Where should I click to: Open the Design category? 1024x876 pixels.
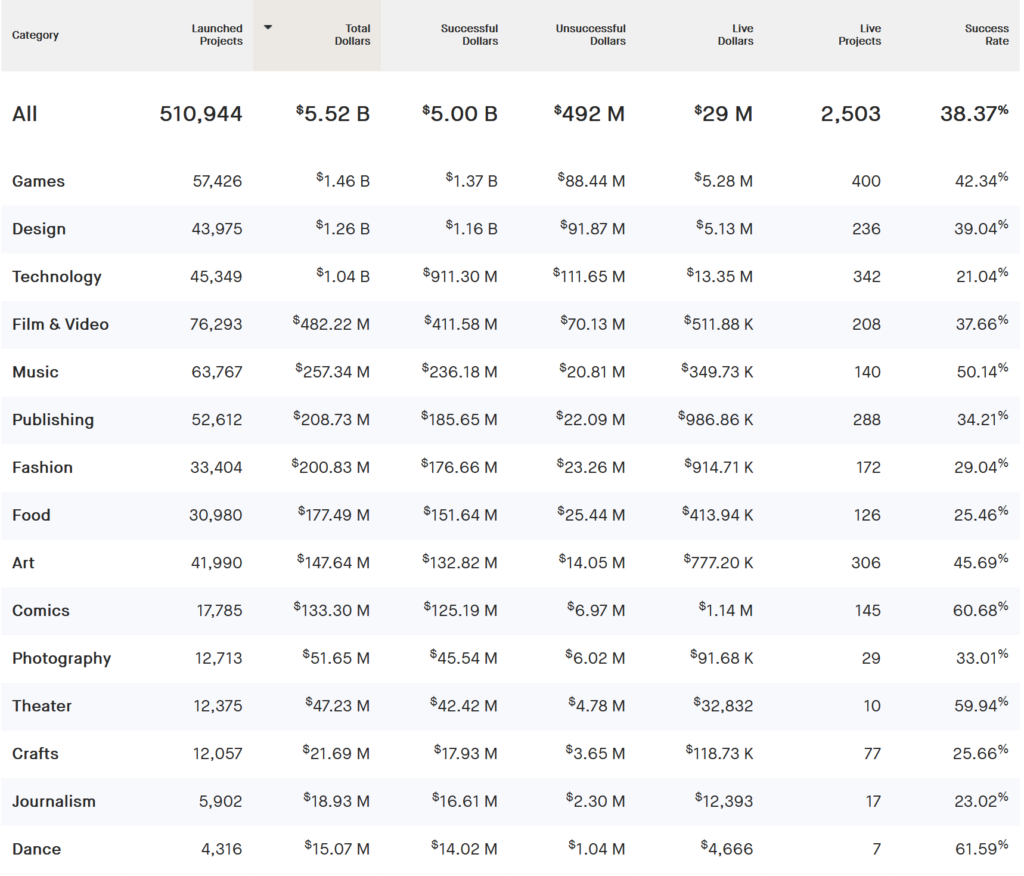coord(39,229)
